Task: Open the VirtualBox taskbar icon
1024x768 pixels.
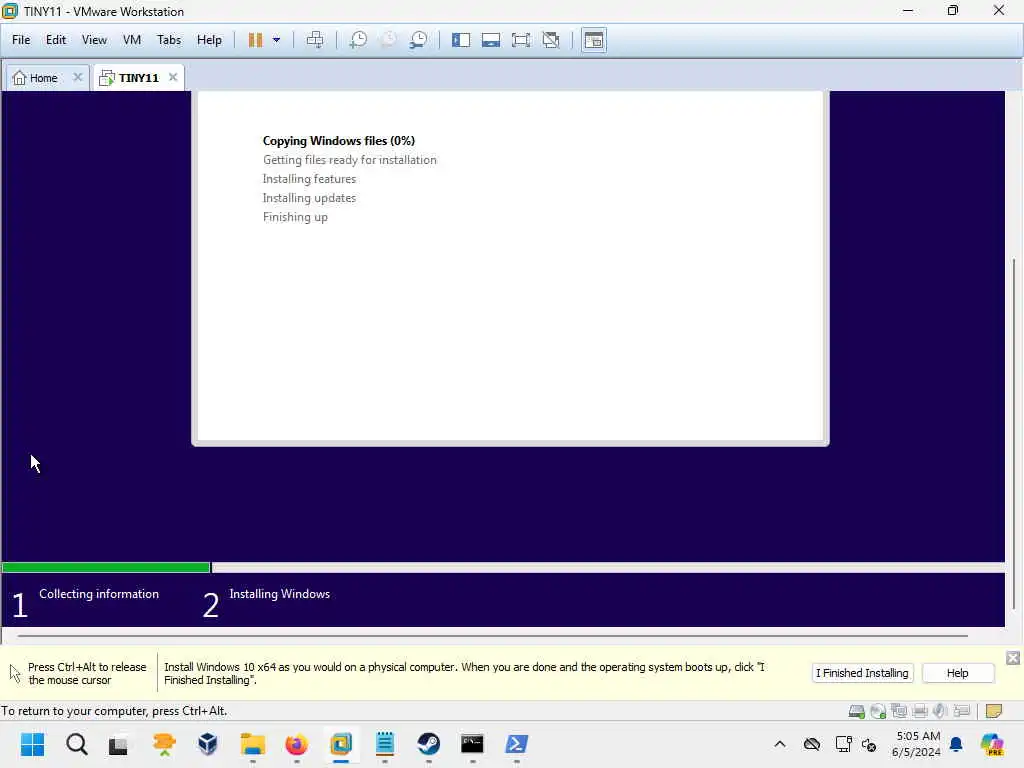Action: (208, 744)
